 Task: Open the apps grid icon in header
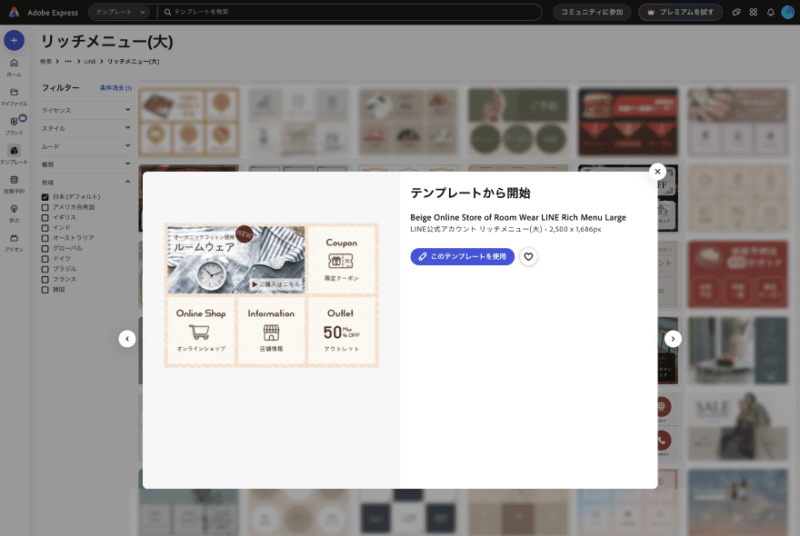pos(753,12)
